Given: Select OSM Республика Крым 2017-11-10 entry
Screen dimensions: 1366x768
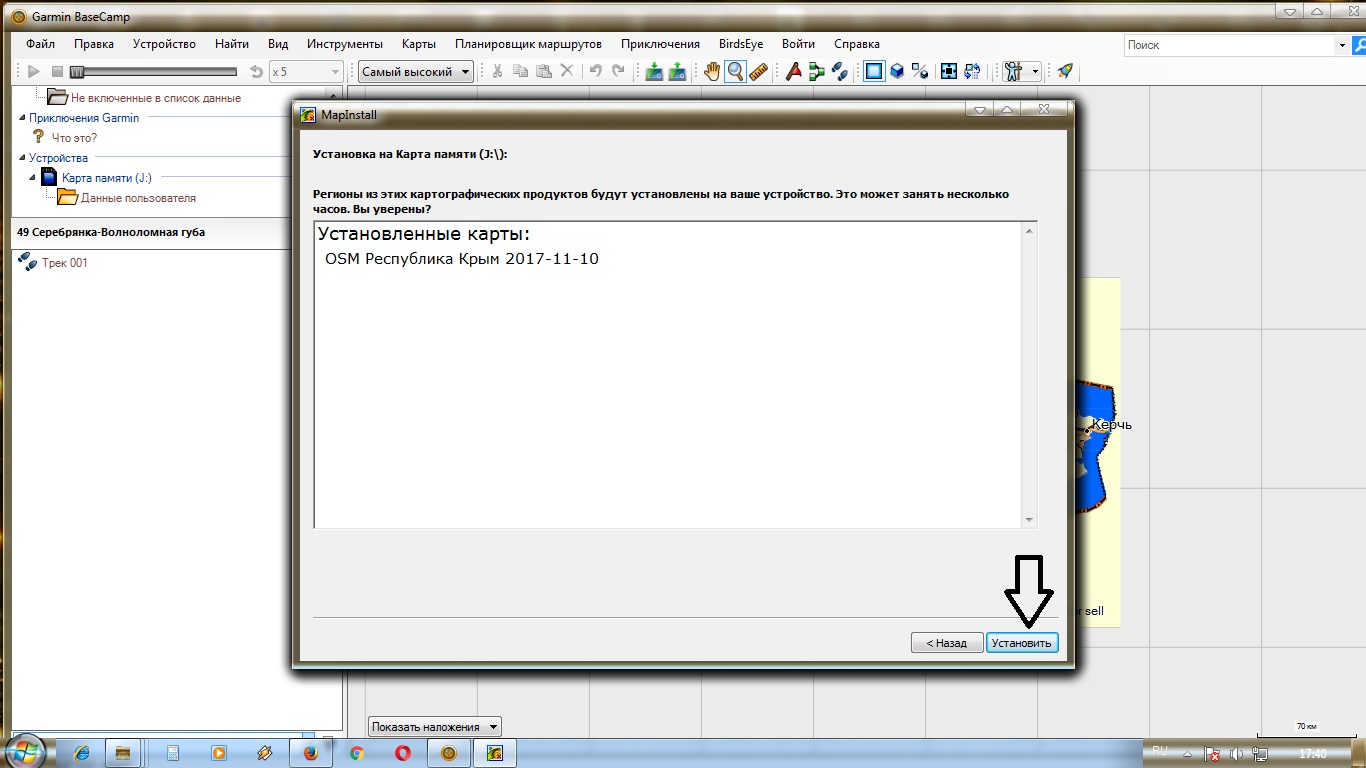Looking at the screenshot, I should pos(462,259).
